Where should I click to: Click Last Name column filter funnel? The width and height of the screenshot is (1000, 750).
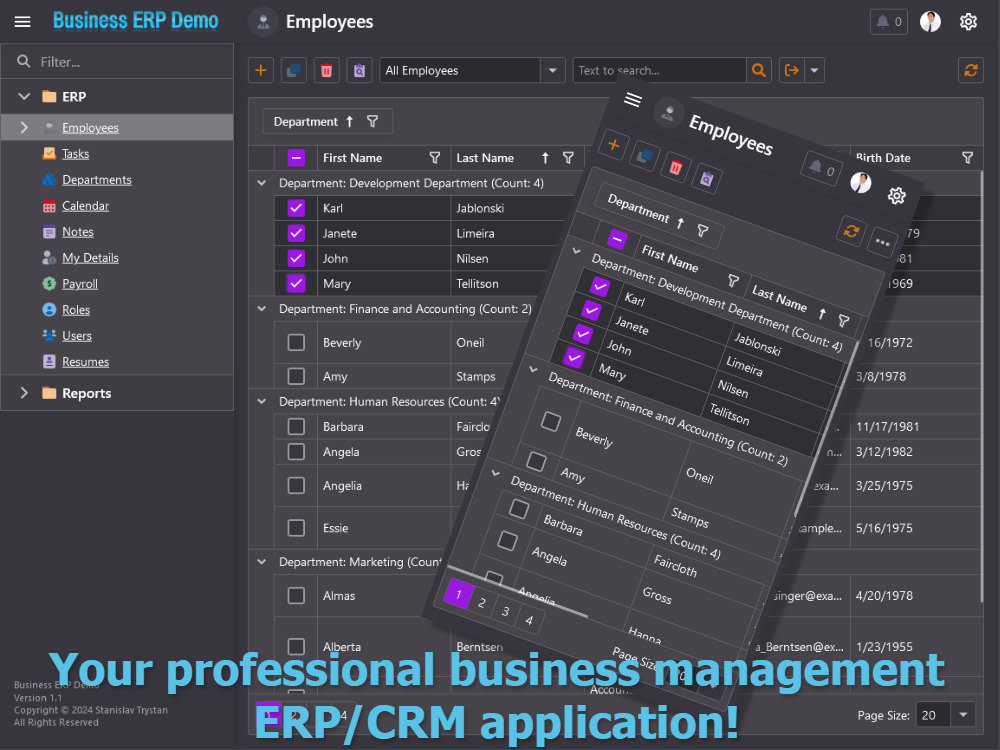pyautogui.click(x=568, y=158)
